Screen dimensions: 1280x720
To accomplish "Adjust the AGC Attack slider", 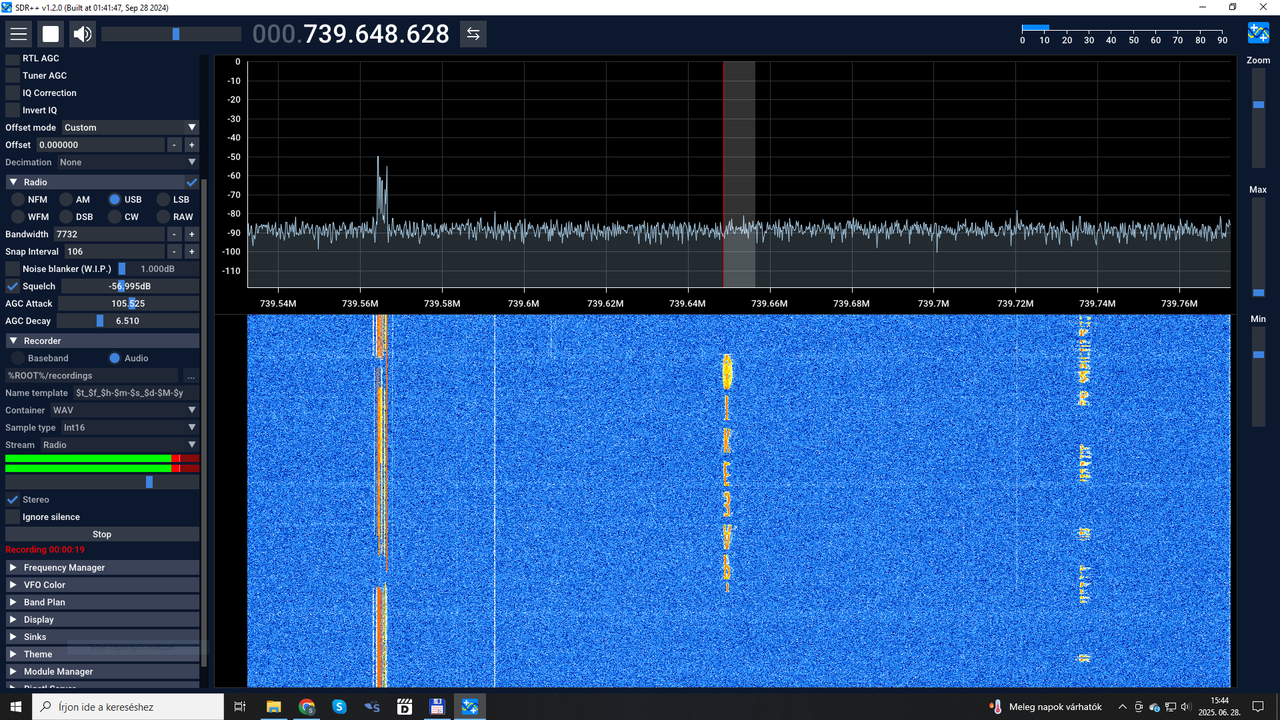I will 128,303.
